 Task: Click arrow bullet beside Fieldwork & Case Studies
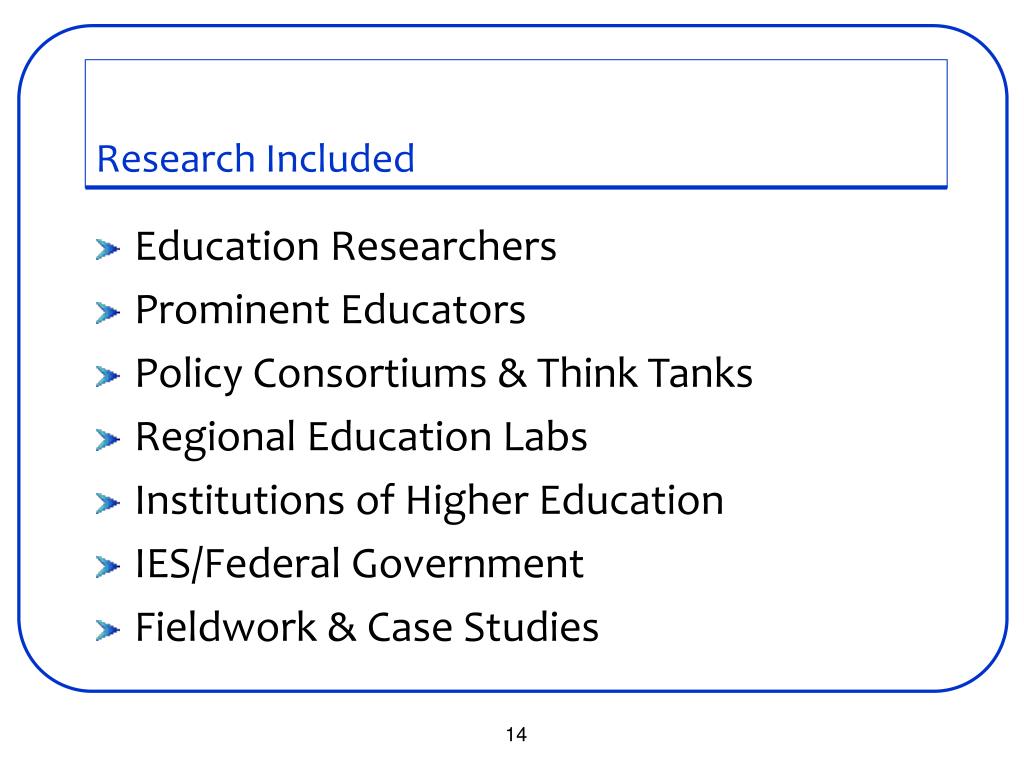tap(108, 630)
